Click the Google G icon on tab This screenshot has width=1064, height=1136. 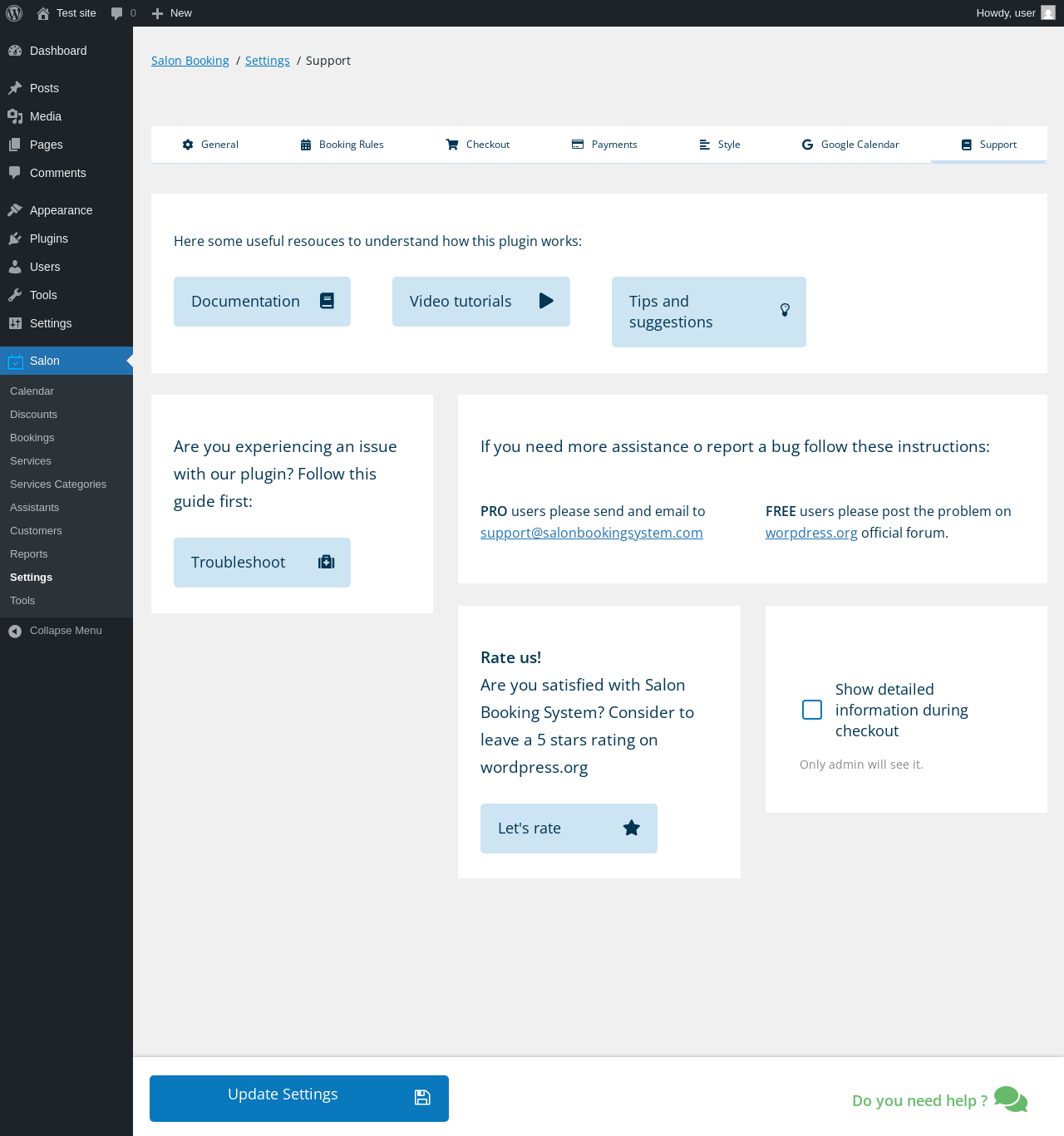[x=807, y=145]
